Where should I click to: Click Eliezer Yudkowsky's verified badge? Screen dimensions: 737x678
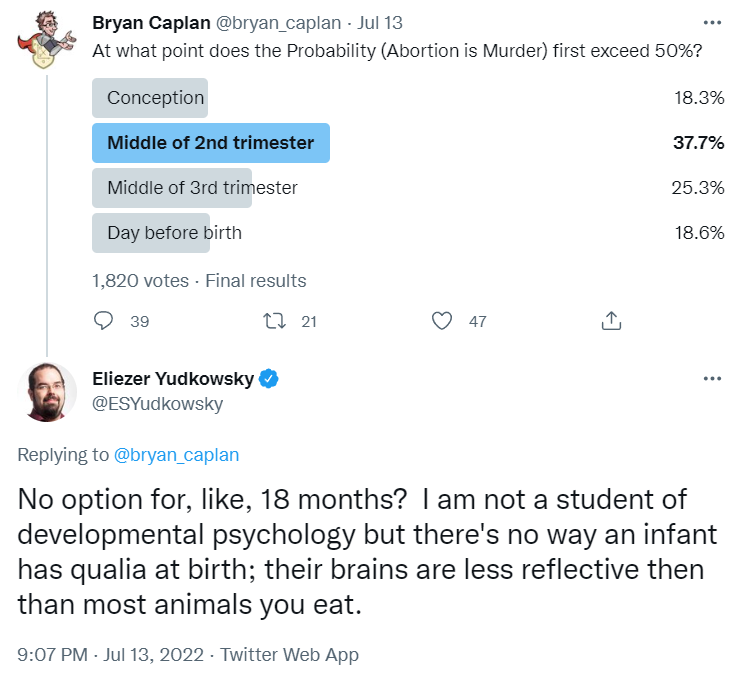coord(269,379)
